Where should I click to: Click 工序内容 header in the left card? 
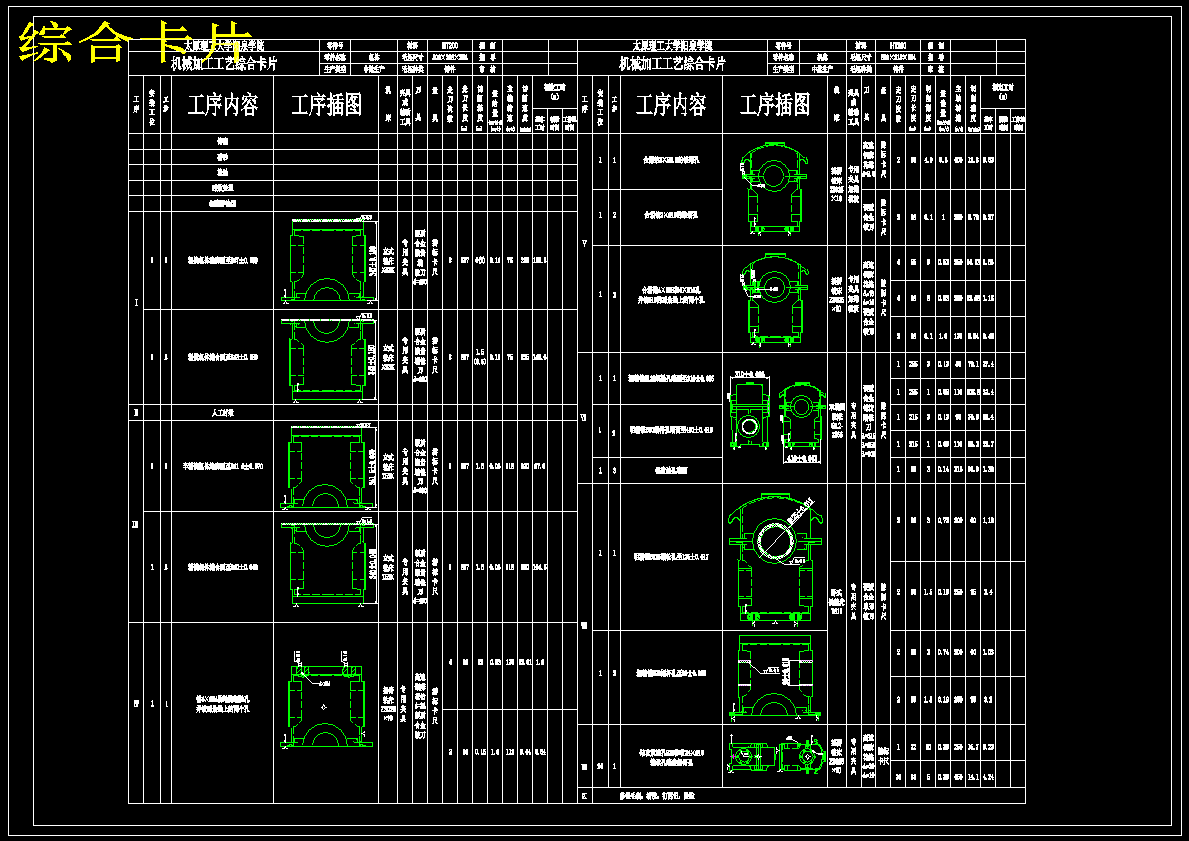click(x=223, y=105)
